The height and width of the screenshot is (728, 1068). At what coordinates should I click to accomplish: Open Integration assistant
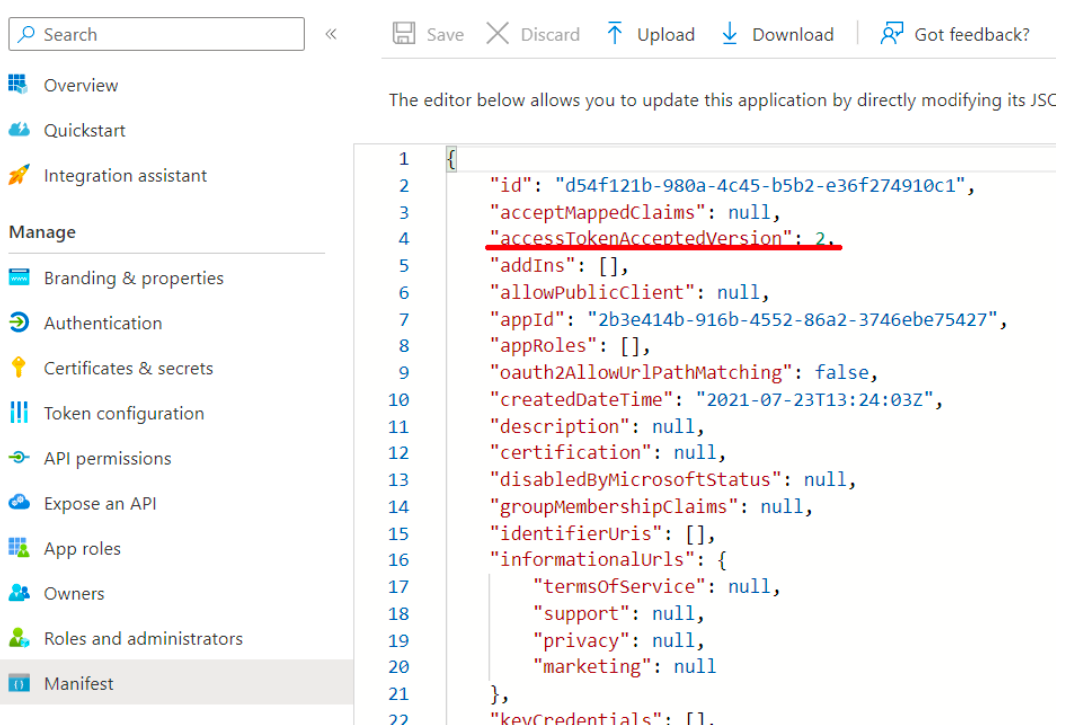tap(125, 175)
